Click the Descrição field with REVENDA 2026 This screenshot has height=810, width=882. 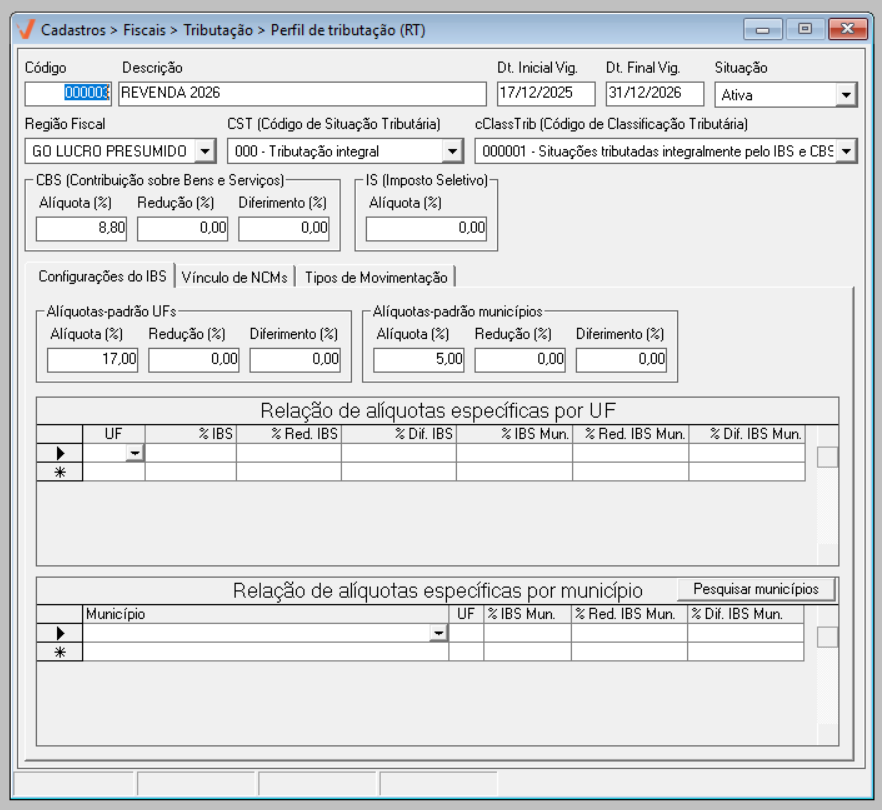tap(300, 94)
